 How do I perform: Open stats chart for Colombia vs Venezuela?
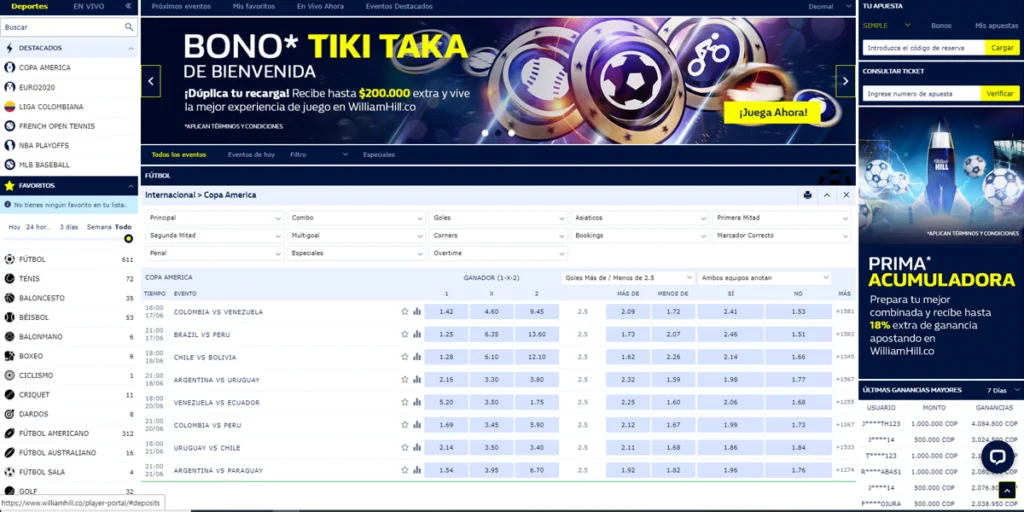(x=417, y=312)
